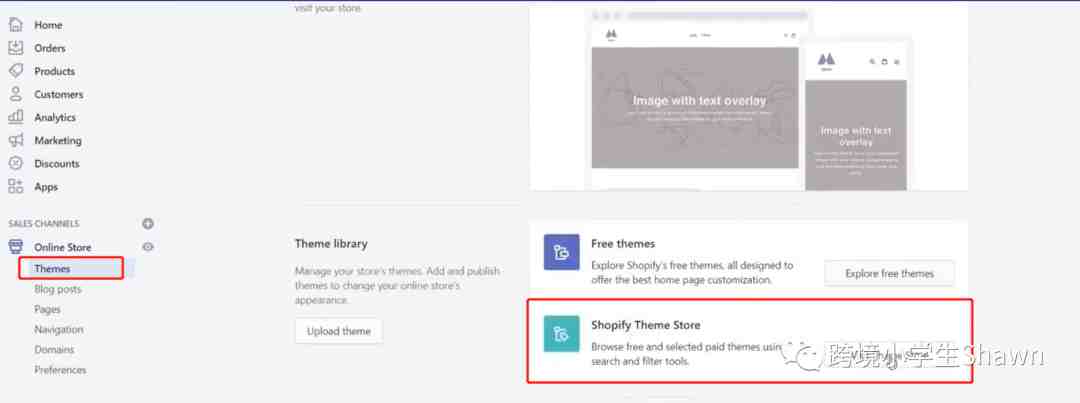Collapse the Online Store menu section
This screenshot has width=1080, height=403.
[x=62, y=247]
